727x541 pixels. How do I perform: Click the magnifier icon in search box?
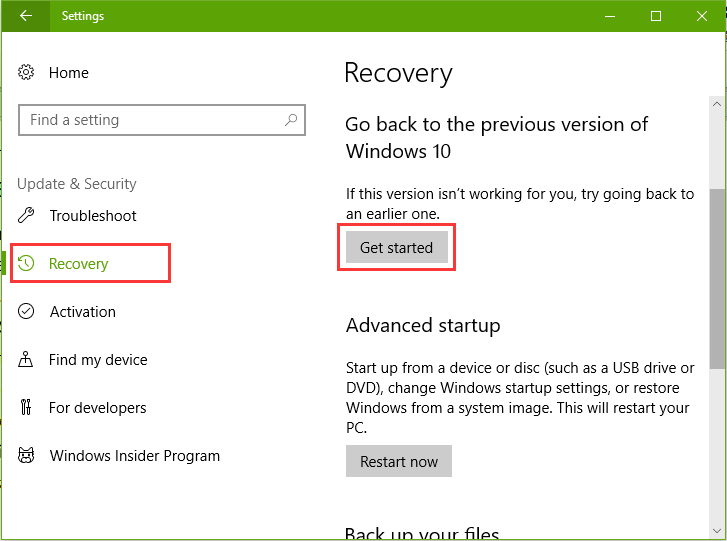(x=291, y=120)
